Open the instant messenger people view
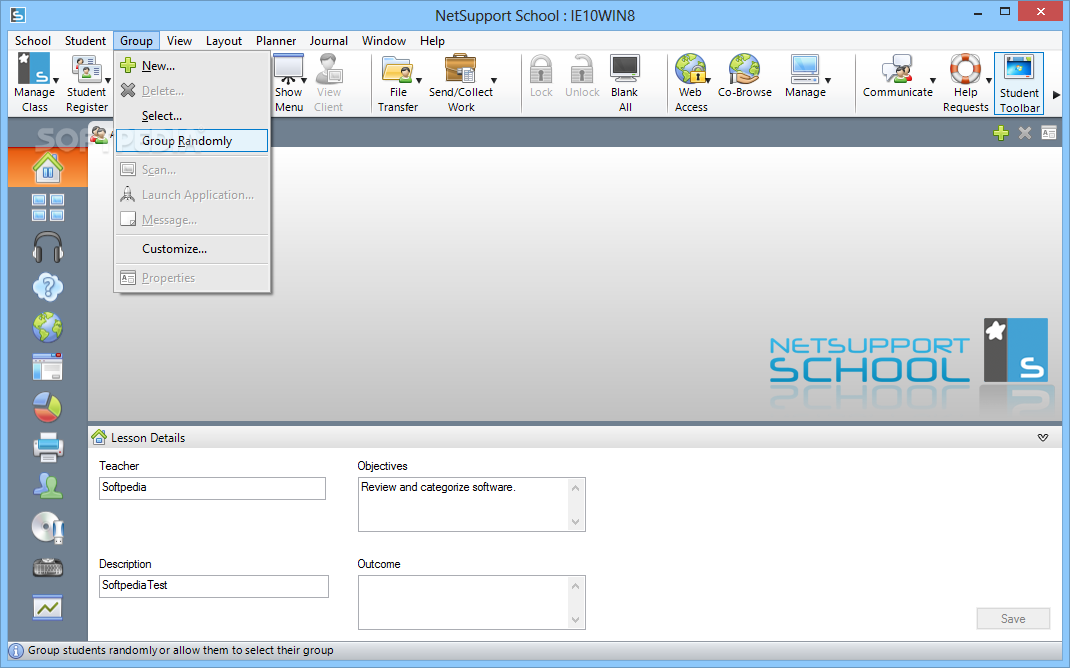The image size is (1070, 668). coord(48,487)
